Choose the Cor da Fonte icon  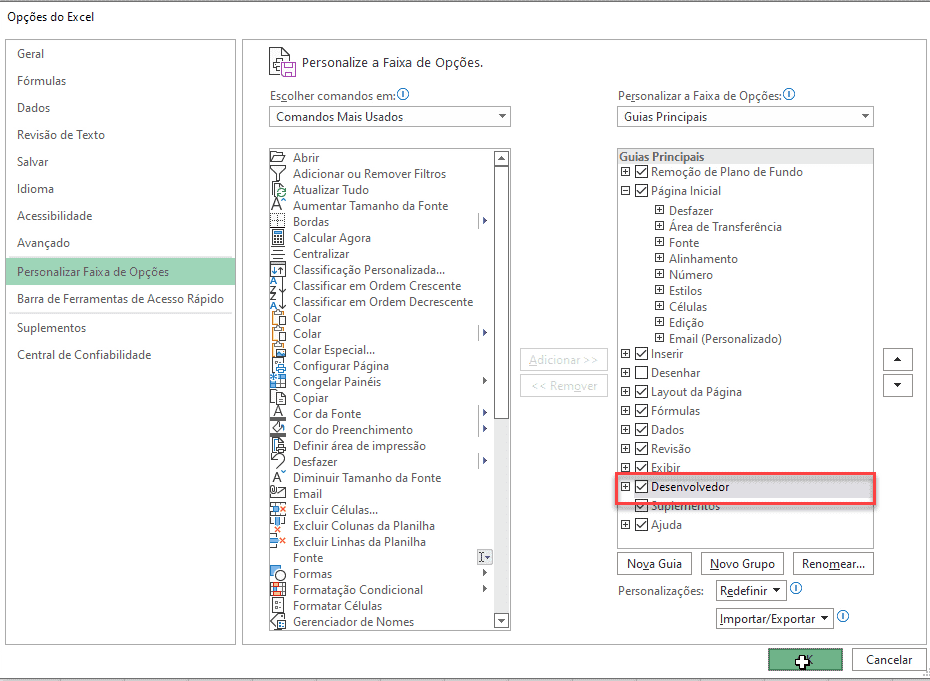point(278,414)
